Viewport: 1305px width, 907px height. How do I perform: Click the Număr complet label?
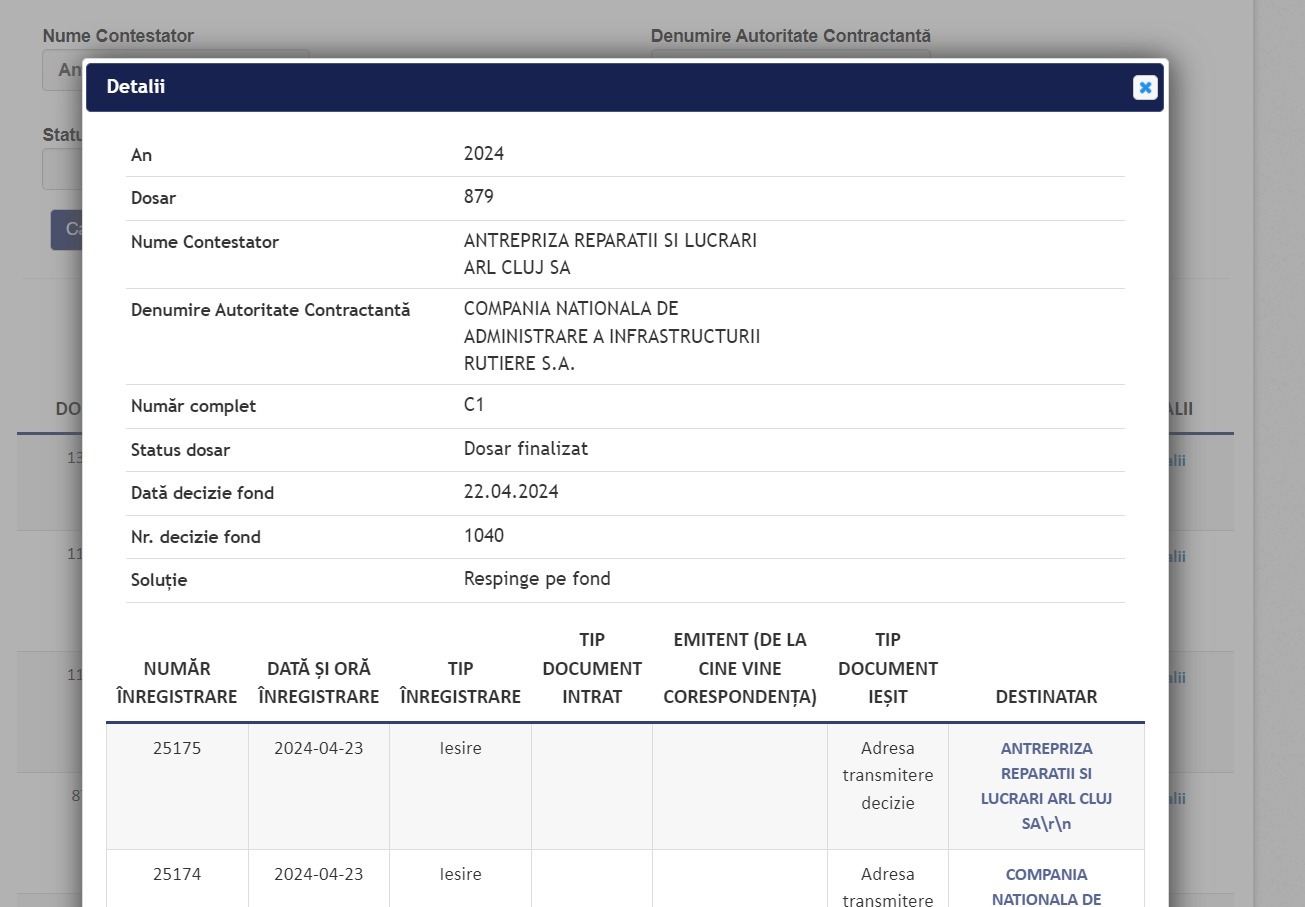point(193,406)
